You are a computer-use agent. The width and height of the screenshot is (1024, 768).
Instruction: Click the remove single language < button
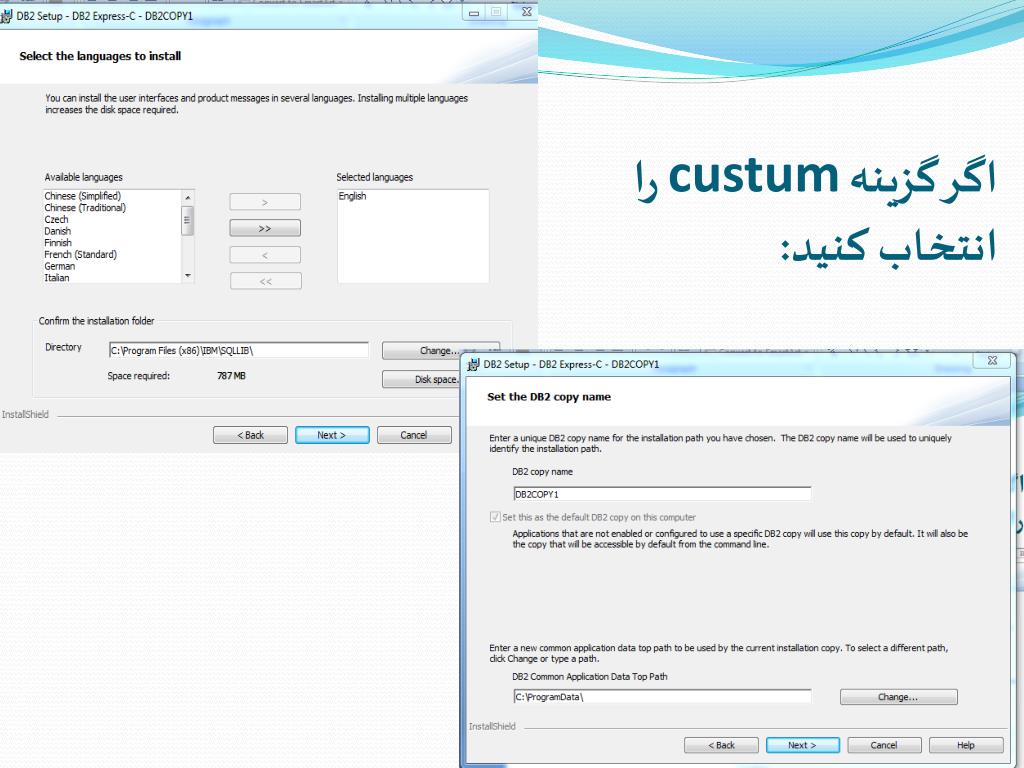[x=265, y=255]
